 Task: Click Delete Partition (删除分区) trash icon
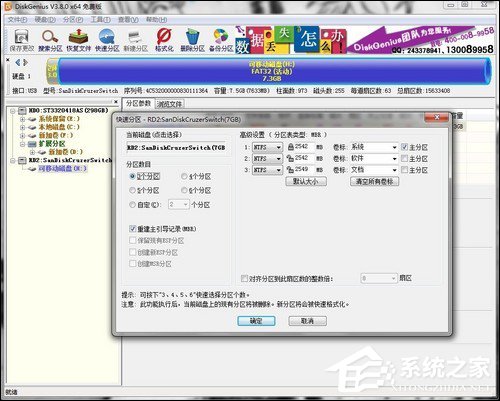click(192, 40)
